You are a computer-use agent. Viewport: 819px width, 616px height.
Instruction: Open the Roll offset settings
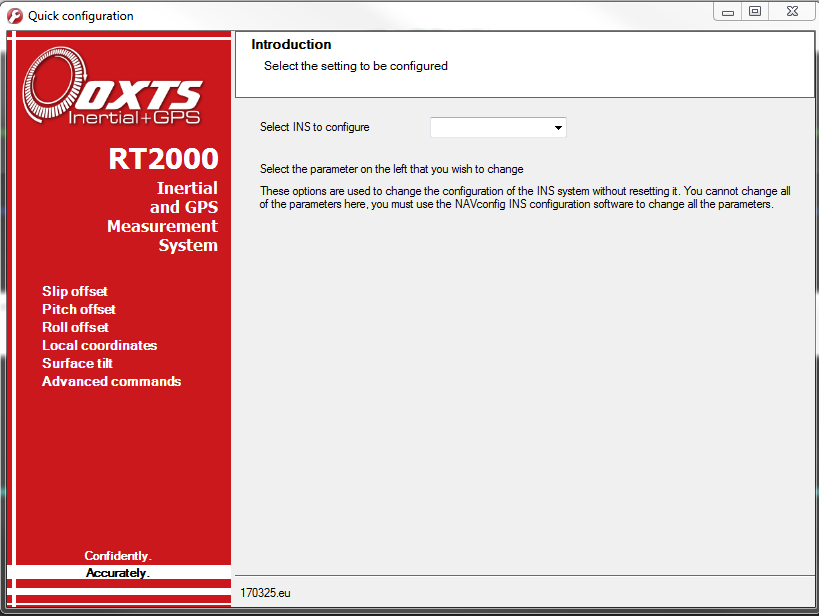pyautogui.click(x=75, y=327)
